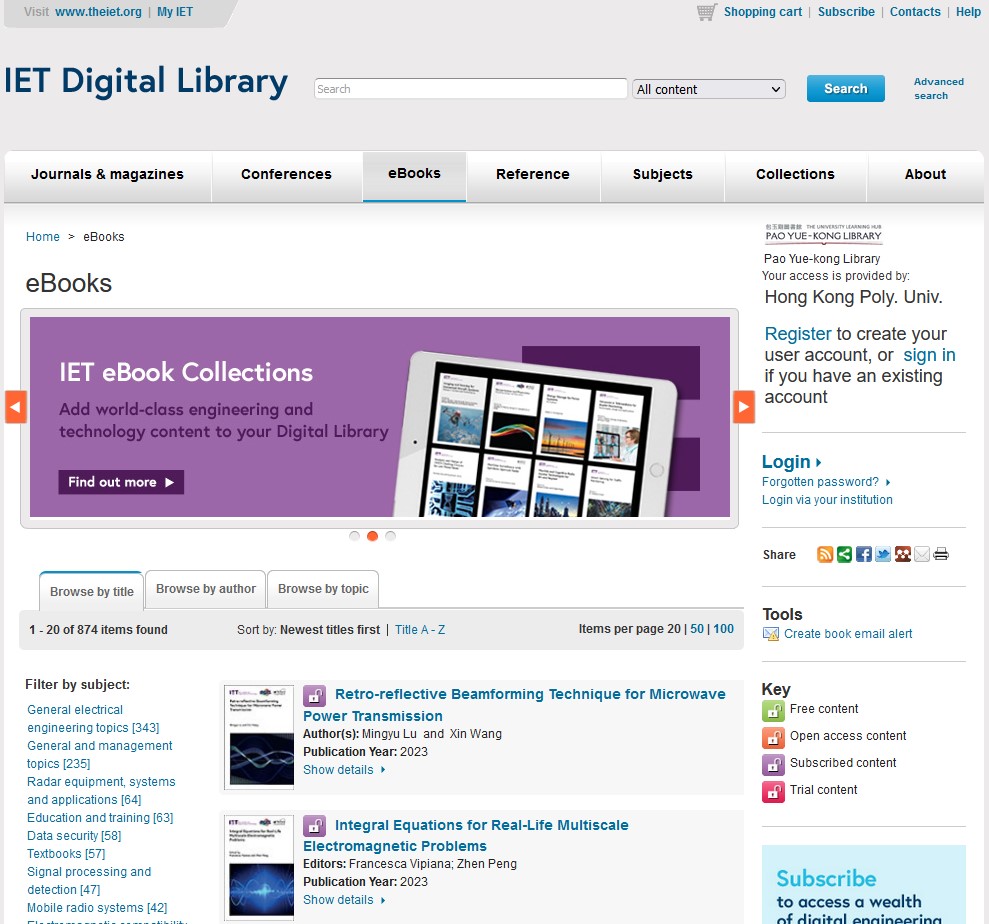989x924 pixels.
Task: Click Find out more banner button
Action: click(x=121, y=482)
